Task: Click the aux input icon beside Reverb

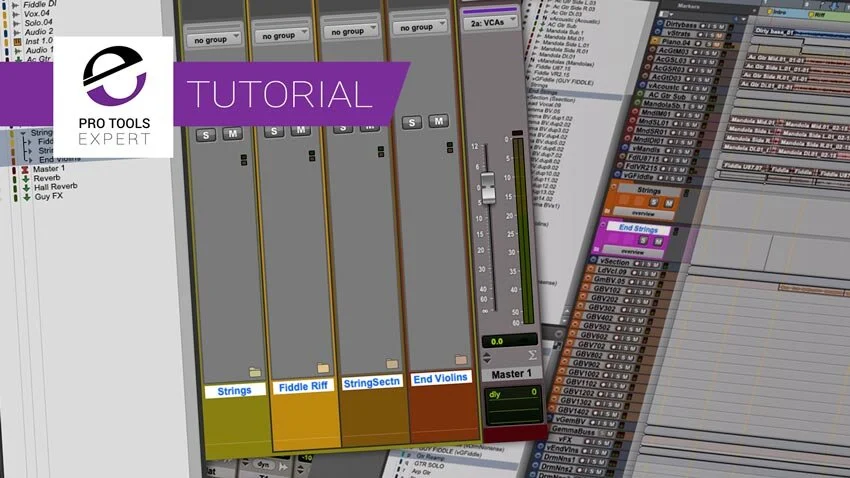Action: pos(25,178)
